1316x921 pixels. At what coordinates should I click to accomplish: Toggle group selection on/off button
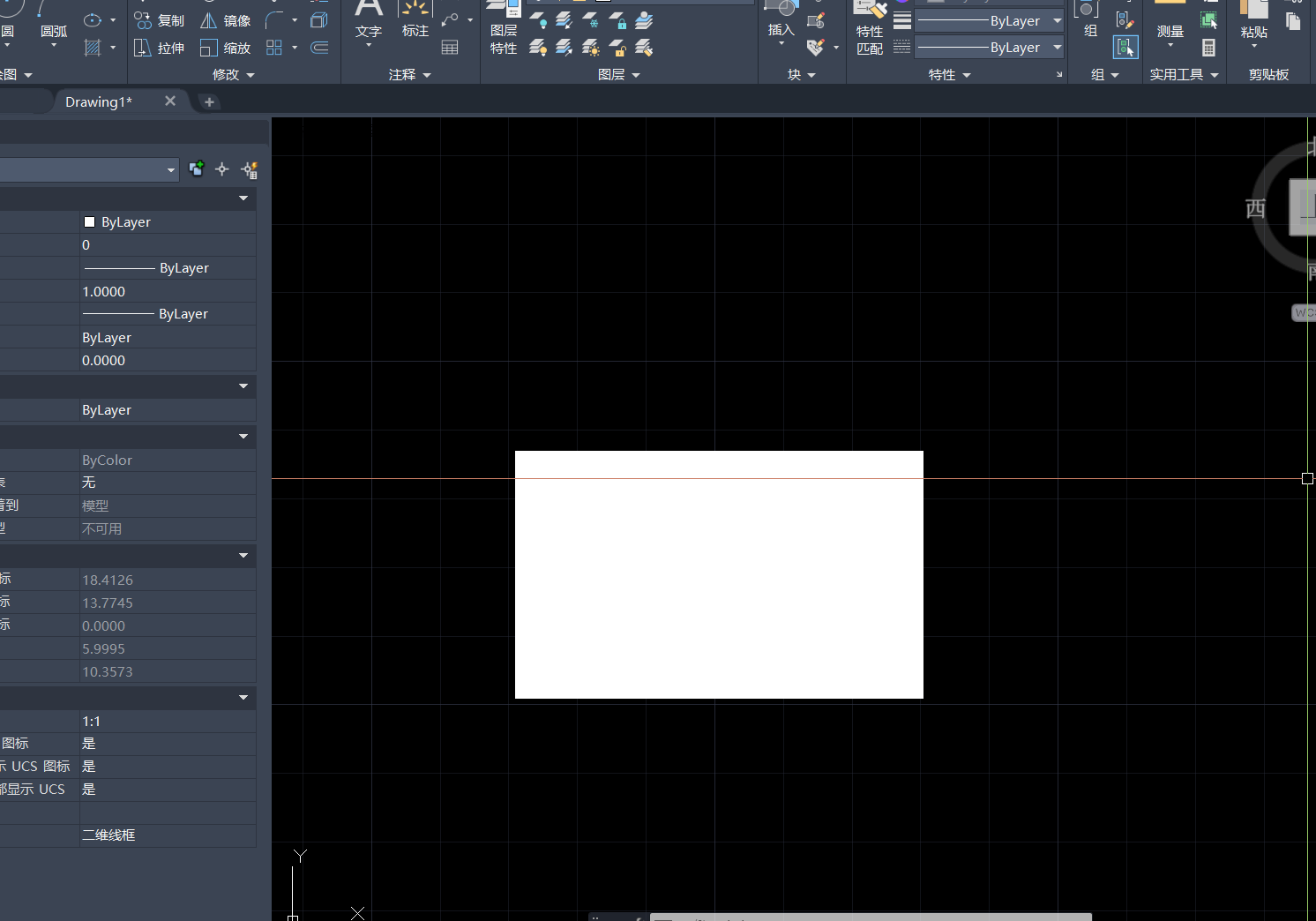click(1125, 48)
